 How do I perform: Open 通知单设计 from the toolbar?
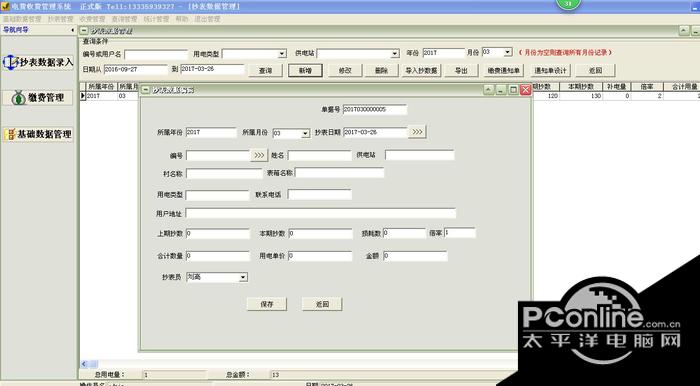pyautogui.click(x=550, y=71)
